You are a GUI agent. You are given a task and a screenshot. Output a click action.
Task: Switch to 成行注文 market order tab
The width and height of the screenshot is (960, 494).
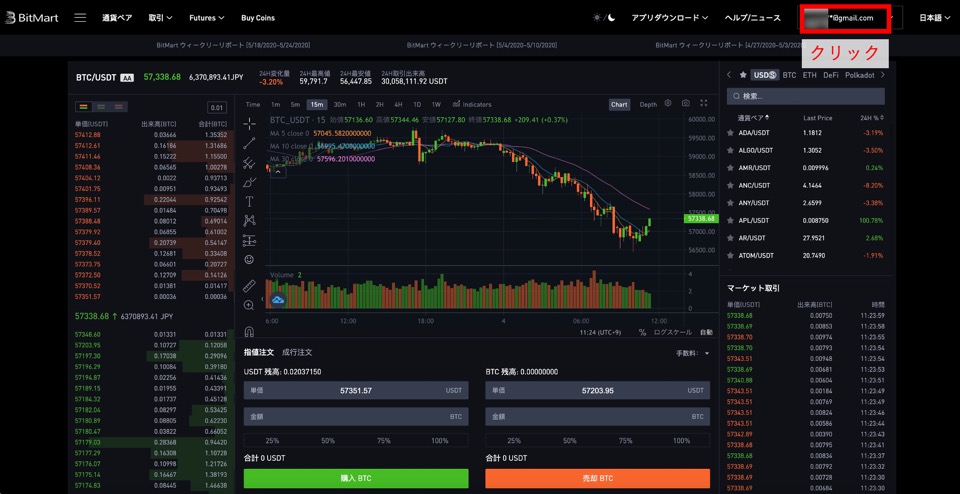pos(297,352)
